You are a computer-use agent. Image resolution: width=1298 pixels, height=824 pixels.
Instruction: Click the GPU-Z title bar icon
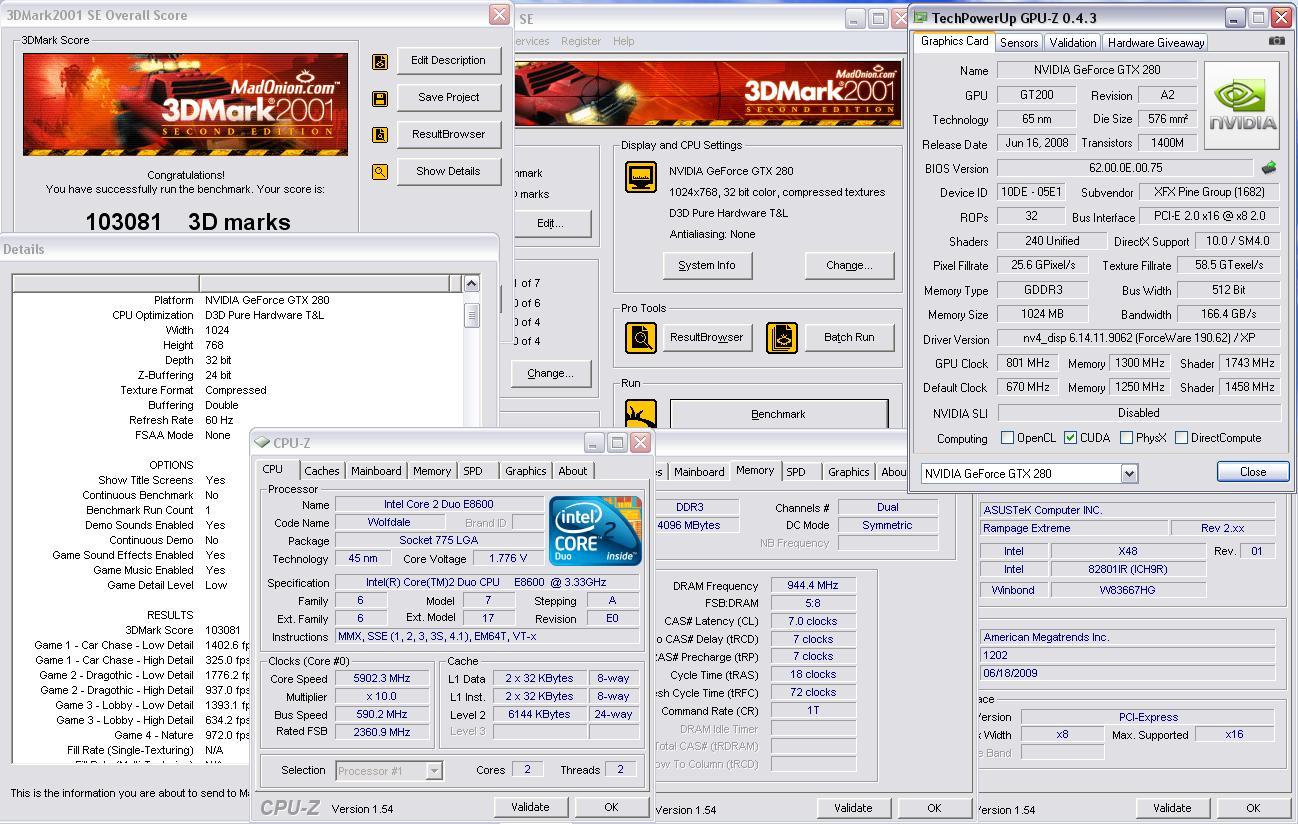pyautogui.click(x=920, y=17)
